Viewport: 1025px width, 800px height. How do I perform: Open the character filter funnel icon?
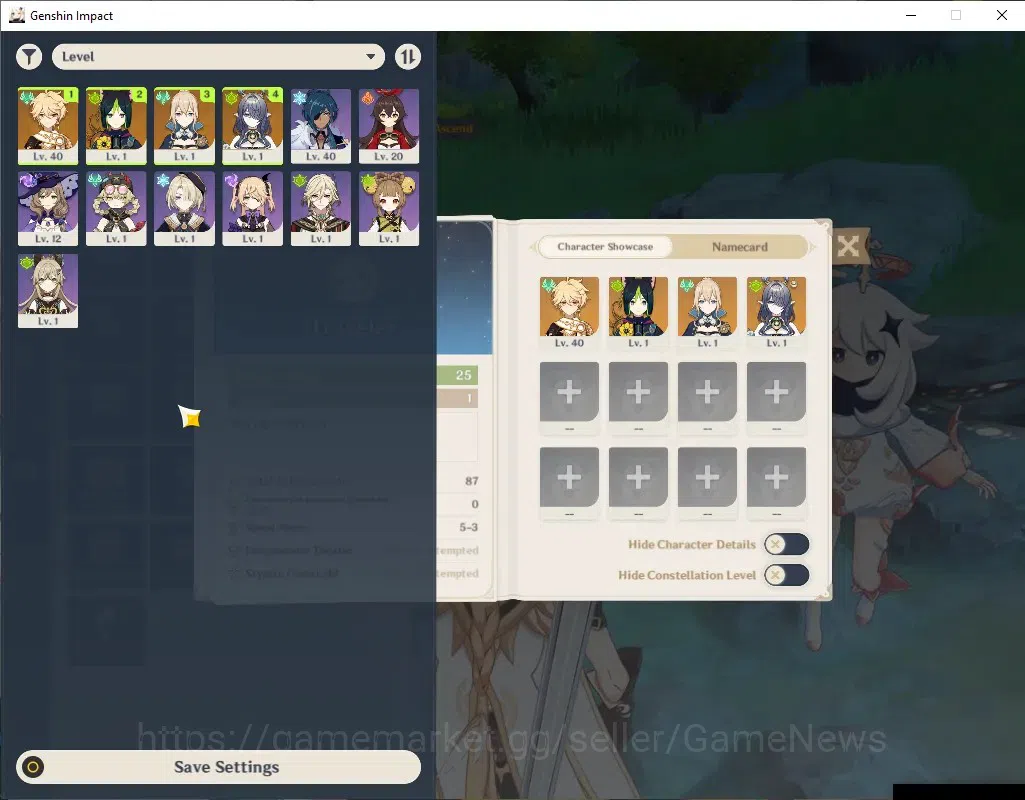click(29, 57)
